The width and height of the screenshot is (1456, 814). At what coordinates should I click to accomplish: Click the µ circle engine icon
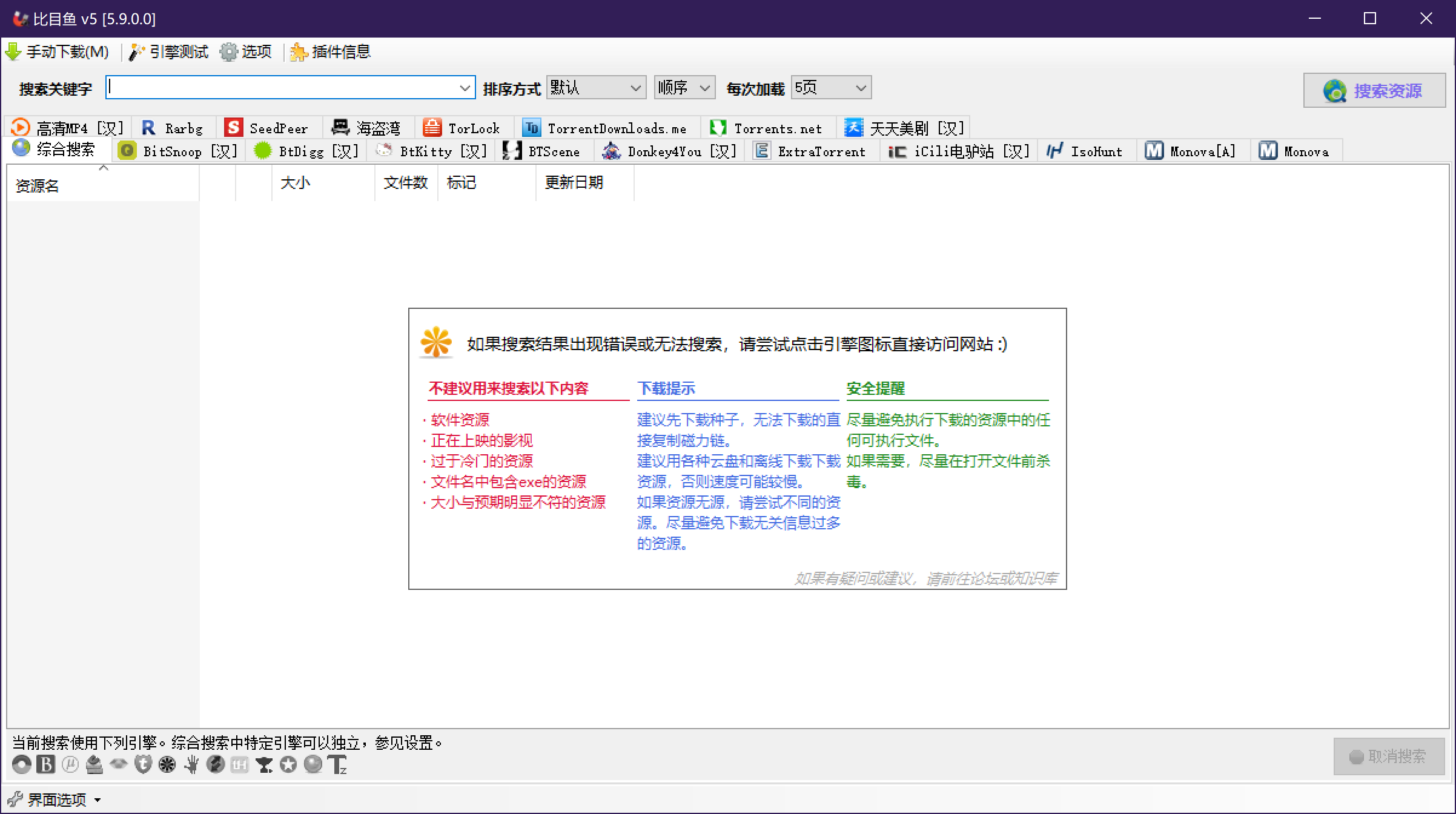click(70, 764)
